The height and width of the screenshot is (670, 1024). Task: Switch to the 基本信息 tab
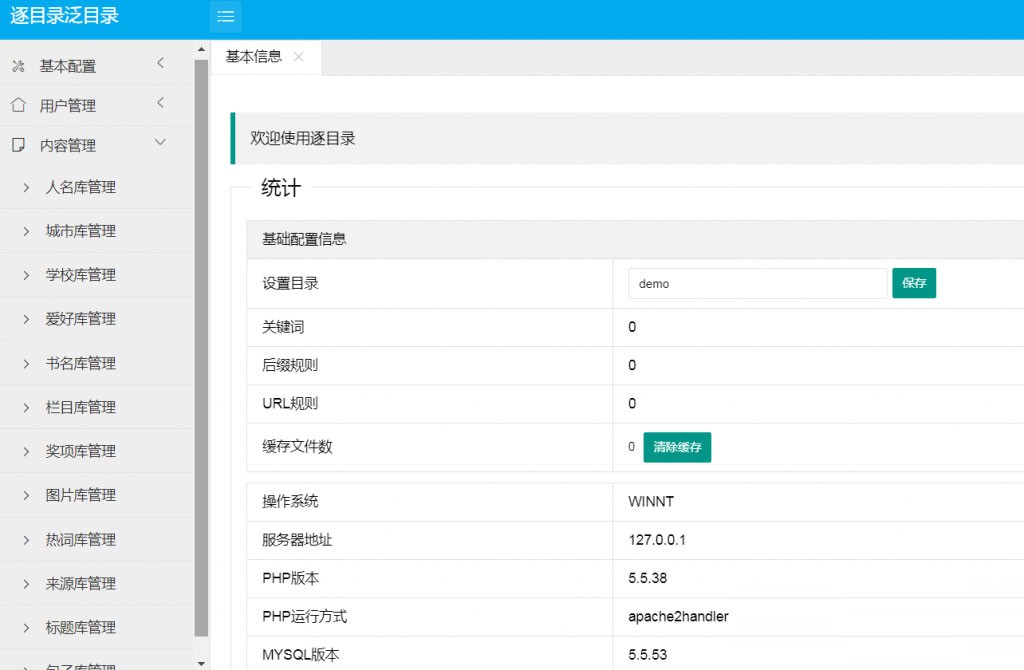[256, 57]
